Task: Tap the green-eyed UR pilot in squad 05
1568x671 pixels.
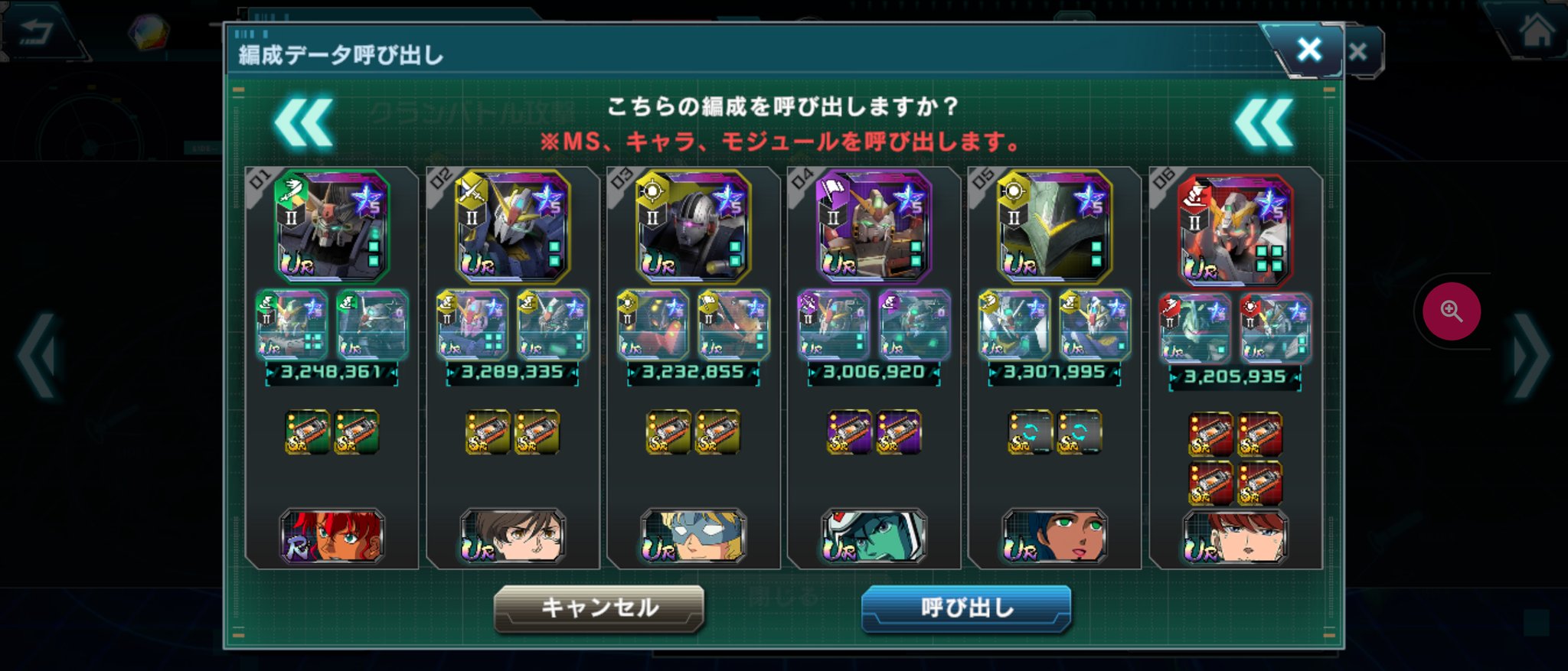Action: [x=1055, y=536]
